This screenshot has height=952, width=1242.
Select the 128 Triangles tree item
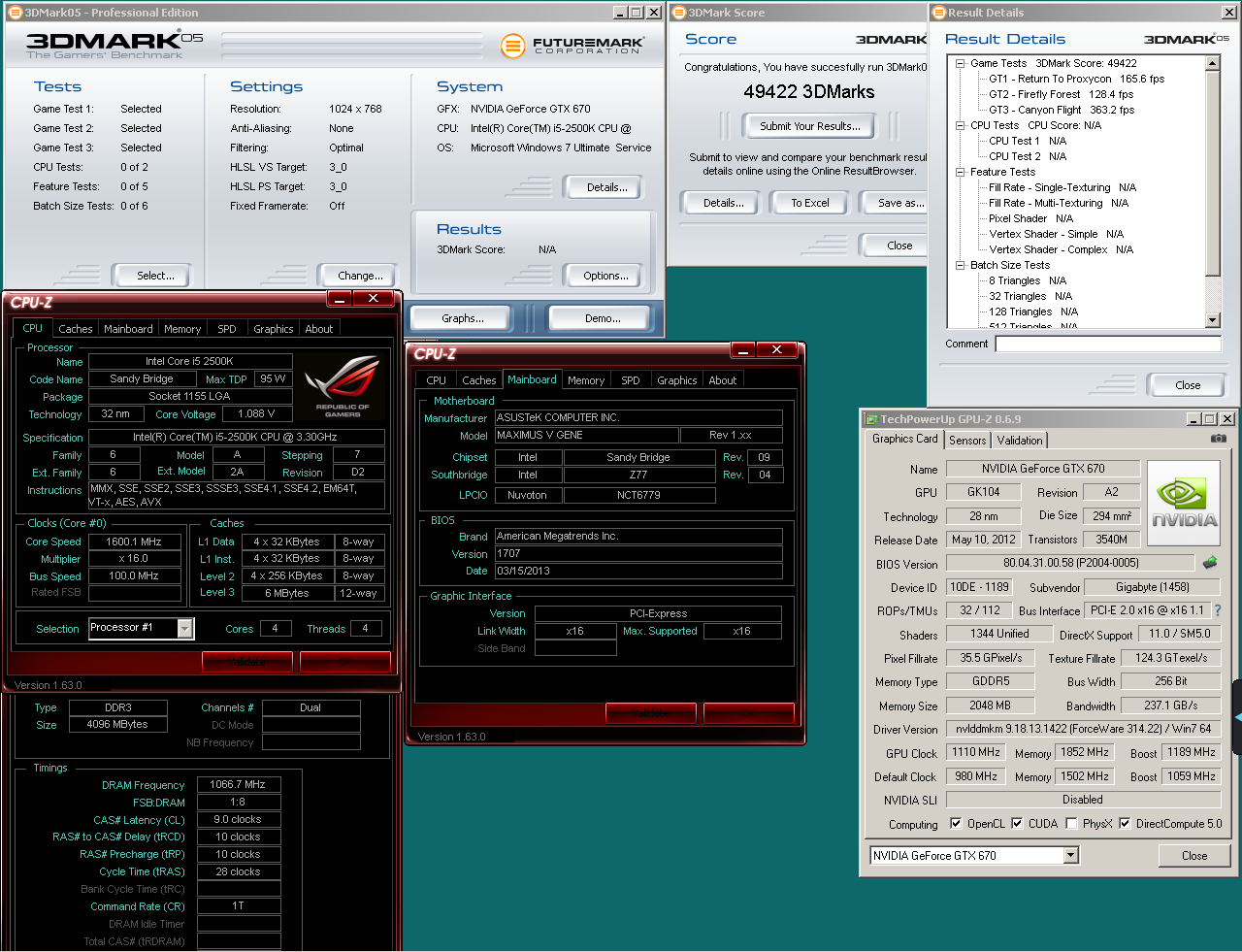(x=1033, y=312)
